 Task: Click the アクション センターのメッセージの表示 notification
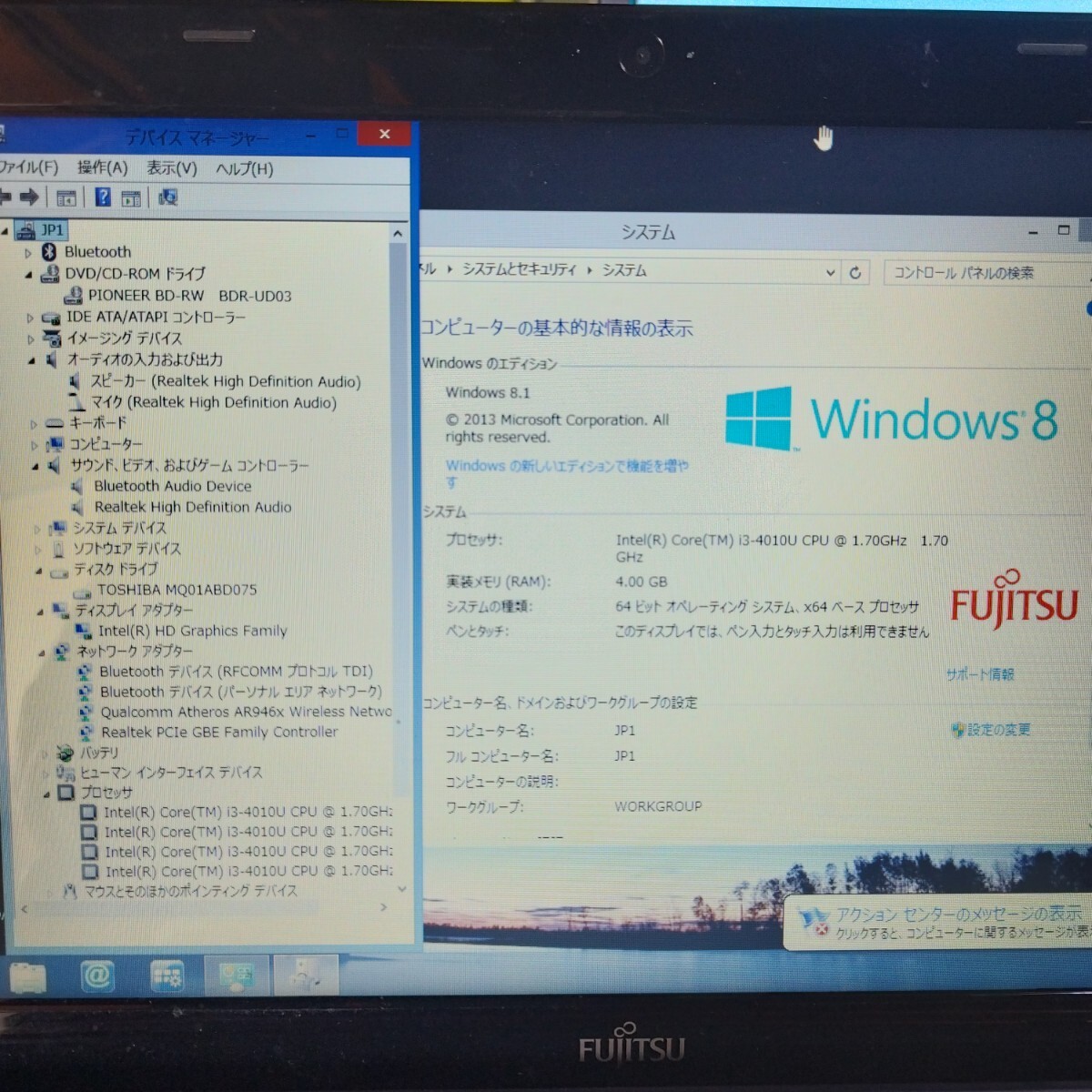(959, 913)
